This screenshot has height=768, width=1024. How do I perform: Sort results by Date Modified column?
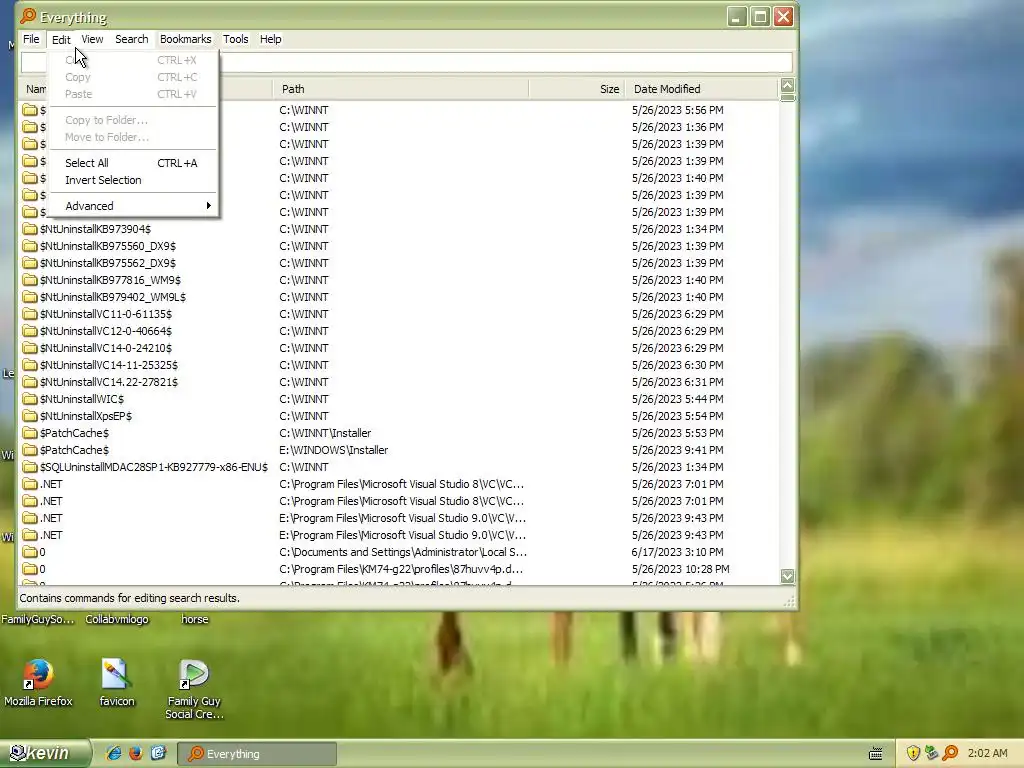click(x=702, y=89)
